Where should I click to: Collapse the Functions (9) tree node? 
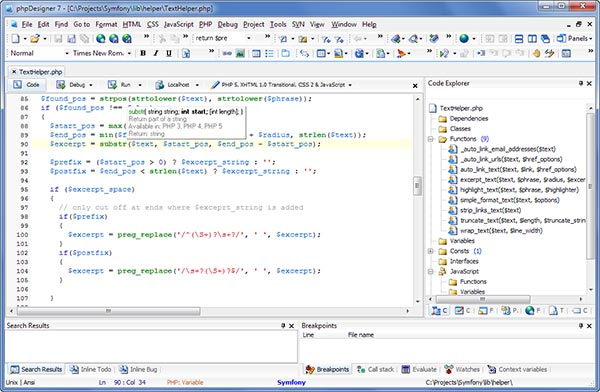[x=430, y=139]
